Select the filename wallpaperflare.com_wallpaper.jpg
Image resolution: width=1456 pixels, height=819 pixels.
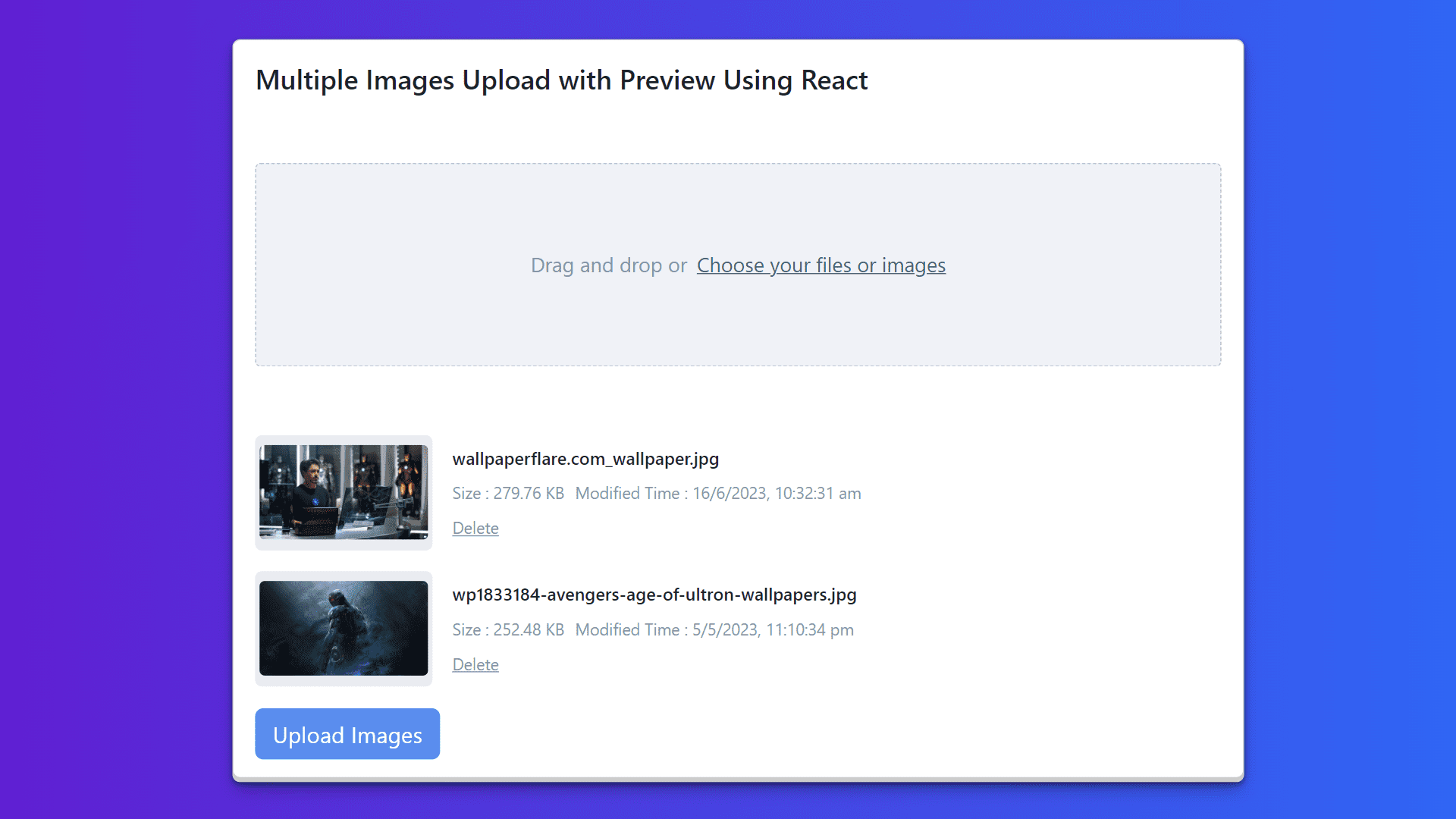pyautogui.click(x=585, y=459)
